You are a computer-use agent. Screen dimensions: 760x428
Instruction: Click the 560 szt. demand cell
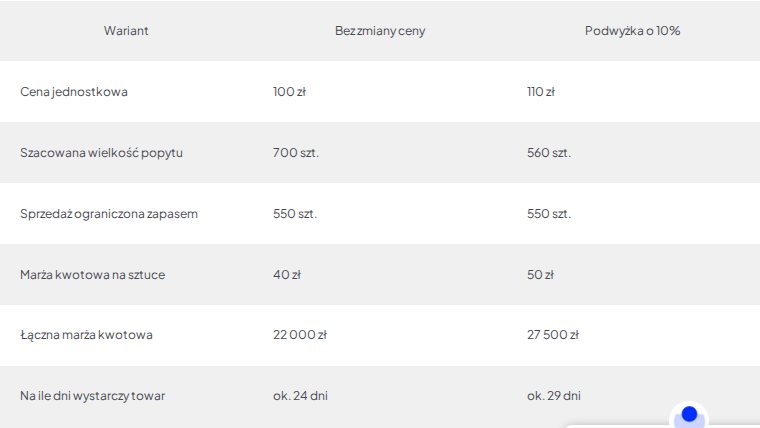(x=549, y=153)
